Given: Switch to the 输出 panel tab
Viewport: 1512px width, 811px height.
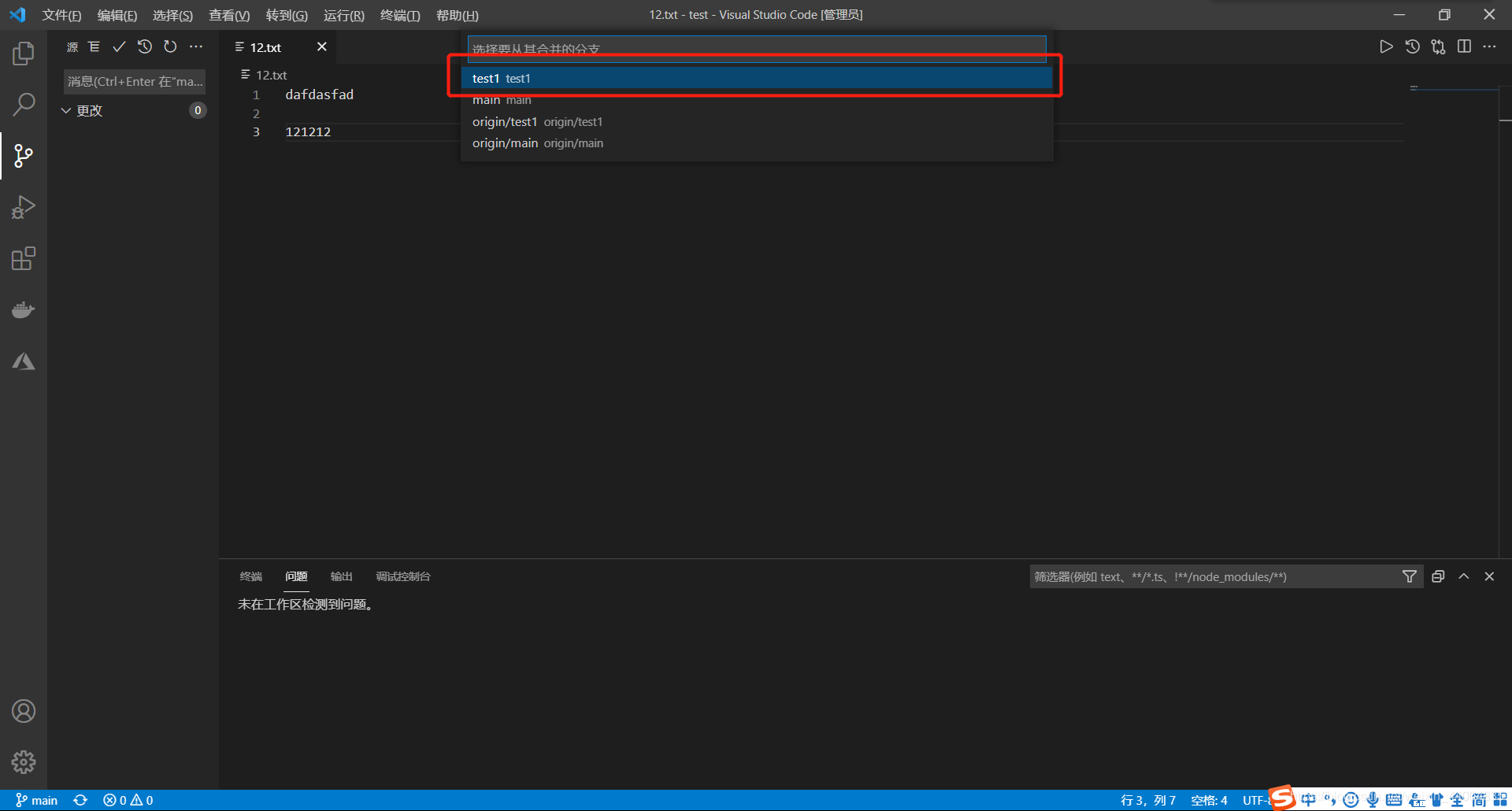Looking at the screenshot, I should click(x=341, y=576).
